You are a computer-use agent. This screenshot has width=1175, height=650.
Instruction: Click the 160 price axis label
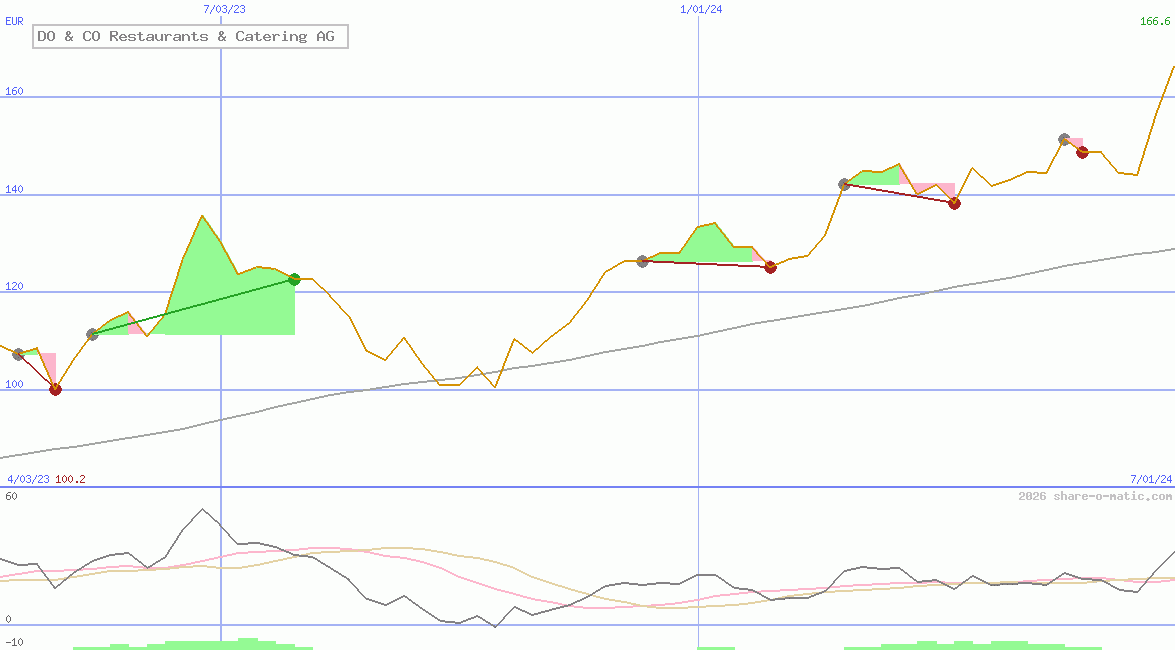point(14,92)
